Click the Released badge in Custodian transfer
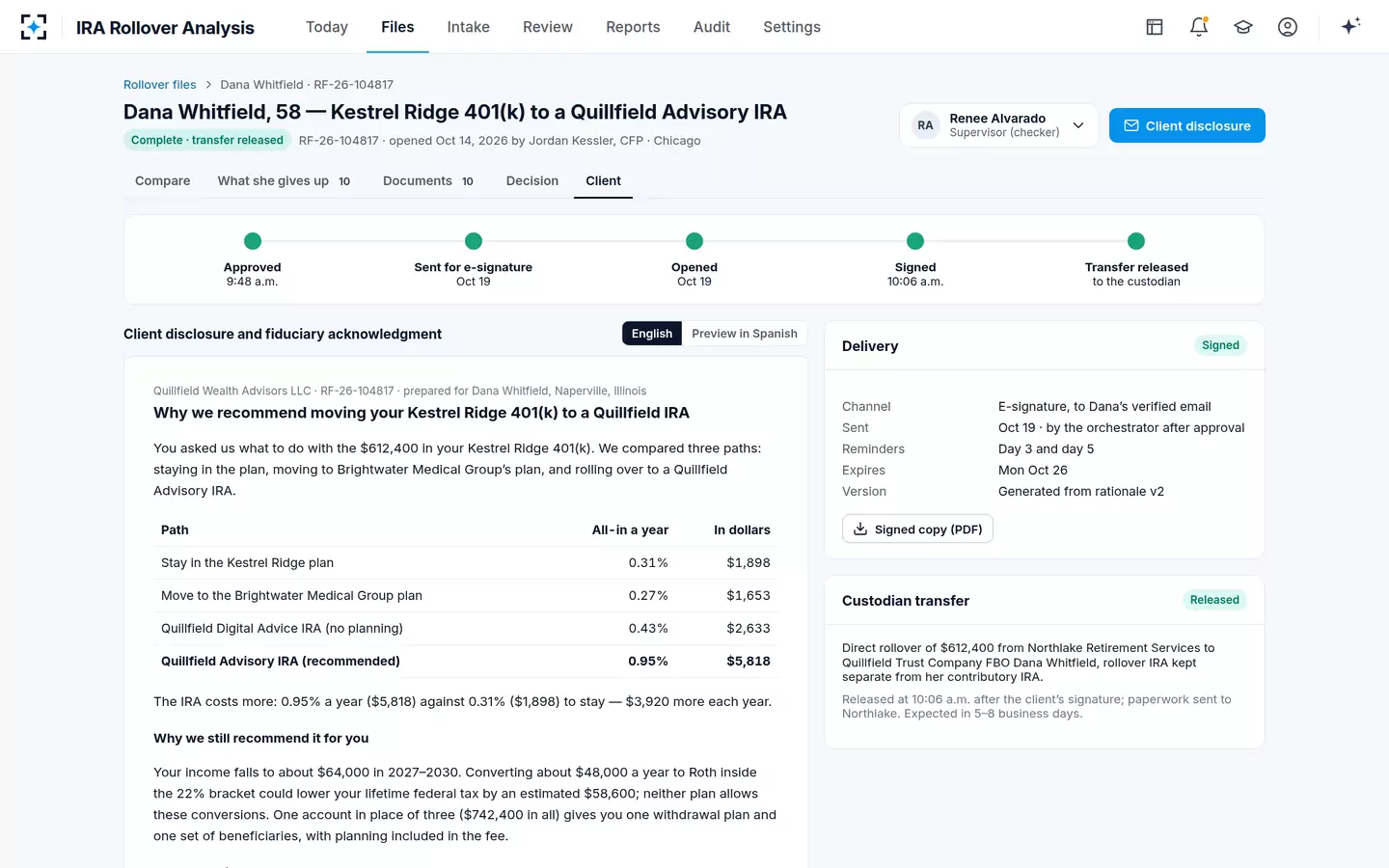Image resolution: width=1389 pixels, height=868 pixels. [x=1214, y=600]
